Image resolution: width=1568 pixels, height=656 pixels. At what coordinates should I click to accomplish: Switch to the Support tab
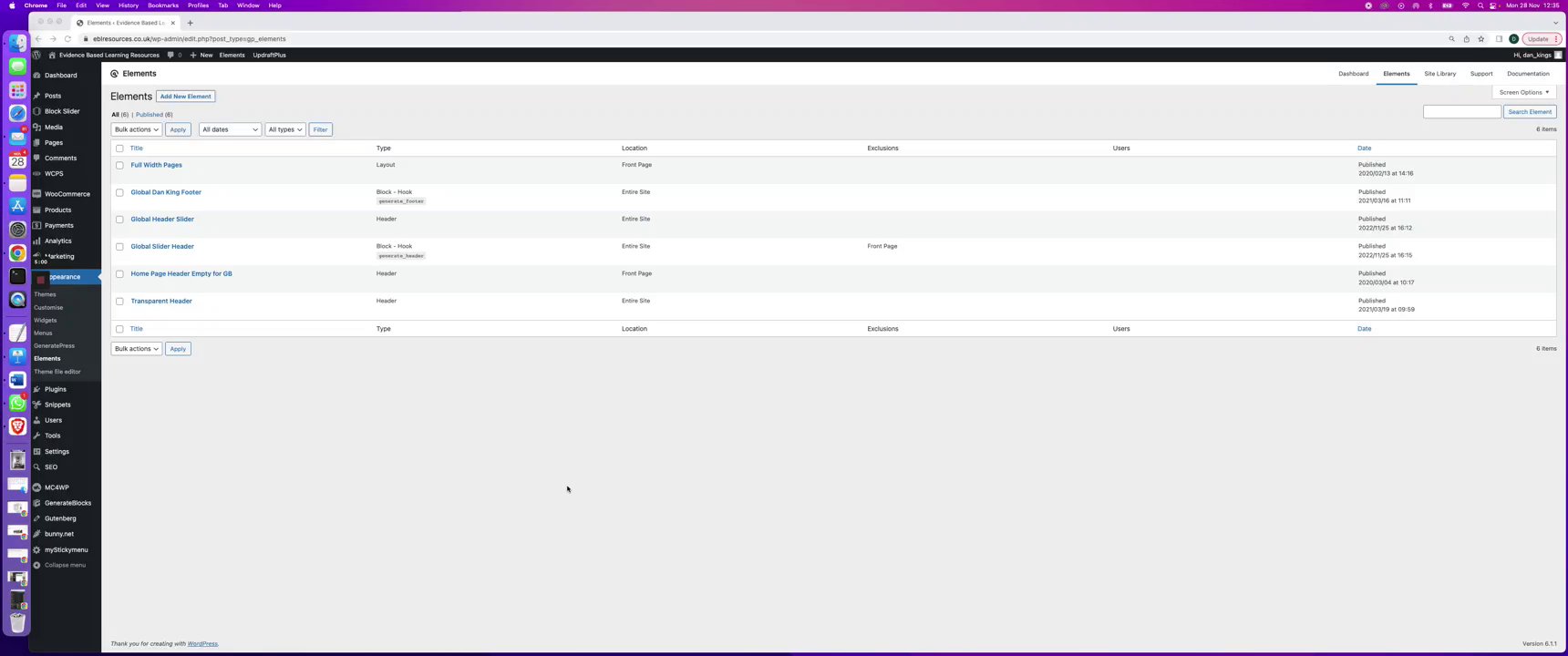coord(1481,74)
